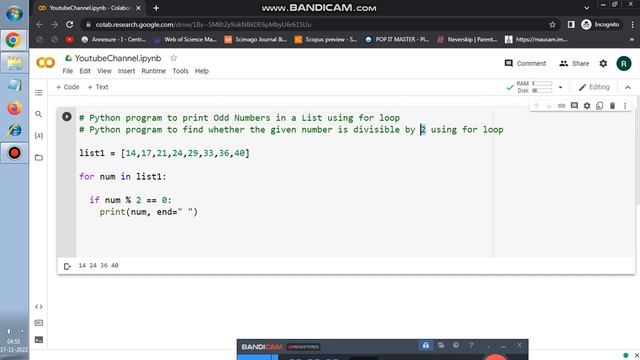Viewport: 640px width, 360px height.
Task: Go back in browser
Action: click(x=39, y=24)
